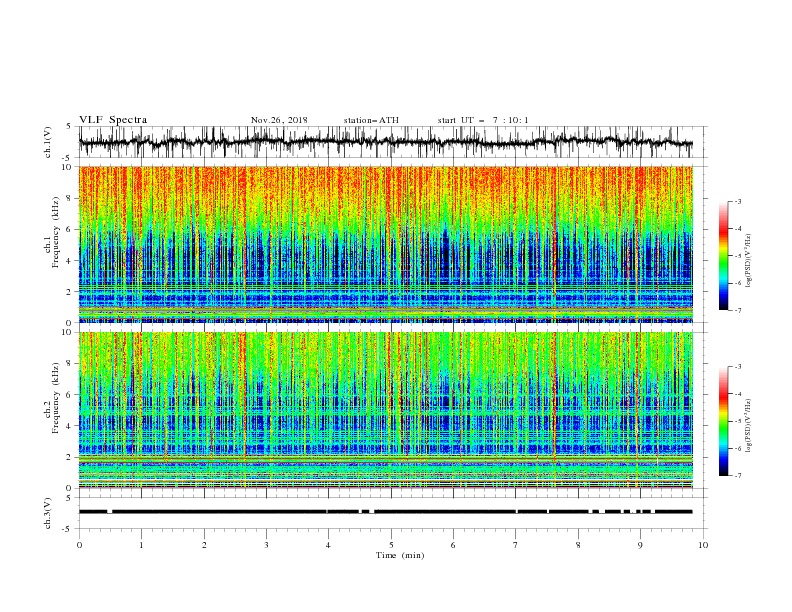
Task: Click the "station=ATH" header label
Action: coord(371,120)
